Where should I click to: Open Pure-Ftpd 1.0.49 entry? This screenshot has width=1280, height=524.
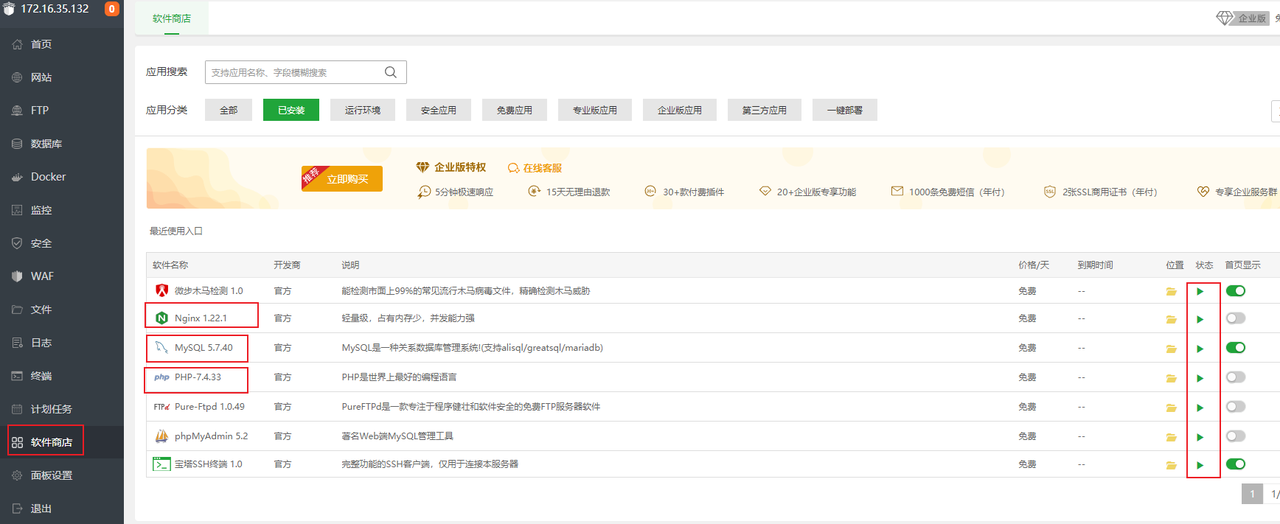coord(209,407)
